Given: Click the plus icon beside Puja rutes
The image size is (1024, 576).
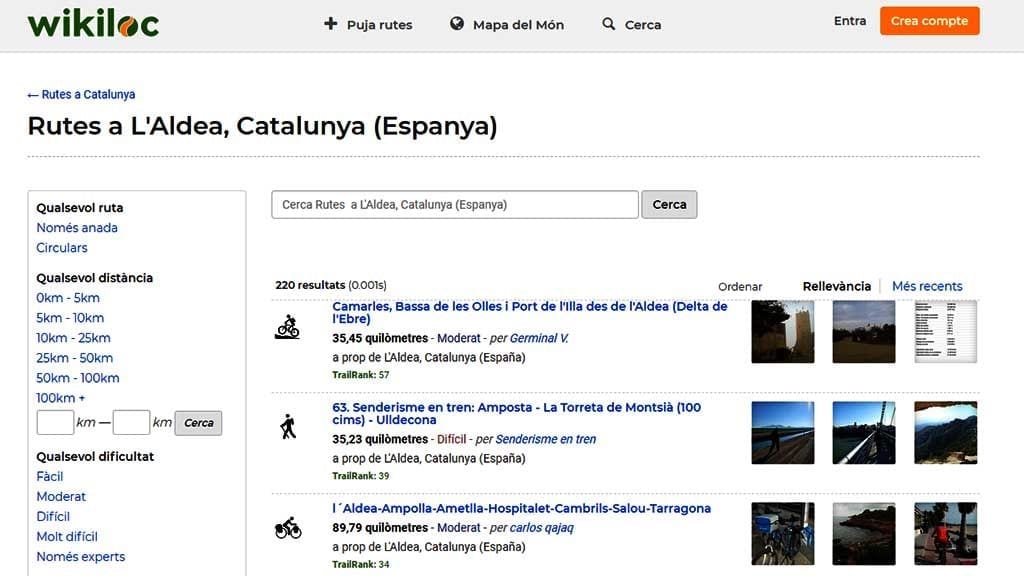Looking at the screenshot, I should pos(331,24).
